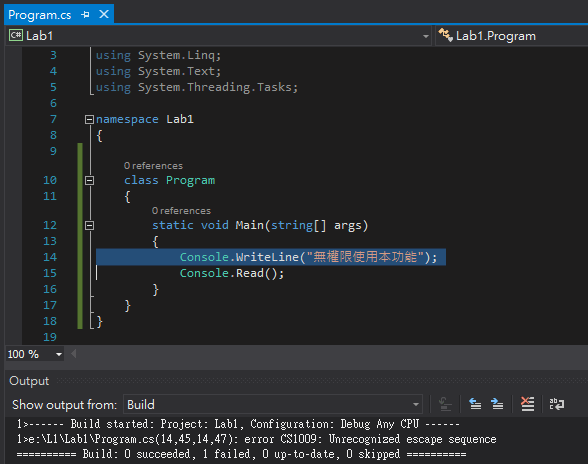Clear all Output pane text
The width and height of the screenshot is (588, 464).
[527, 404]
